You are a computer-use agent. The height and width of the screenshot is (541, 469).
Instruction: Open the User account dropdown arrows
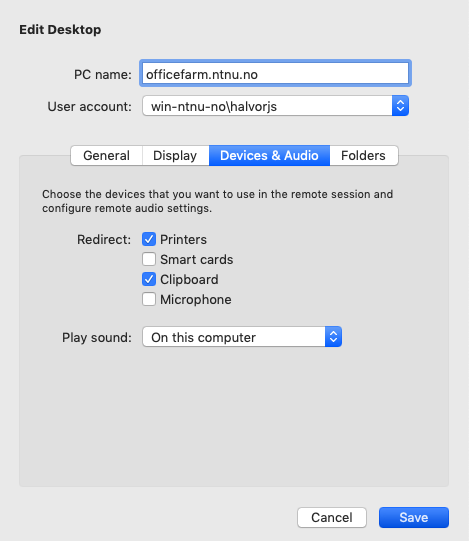400,106
